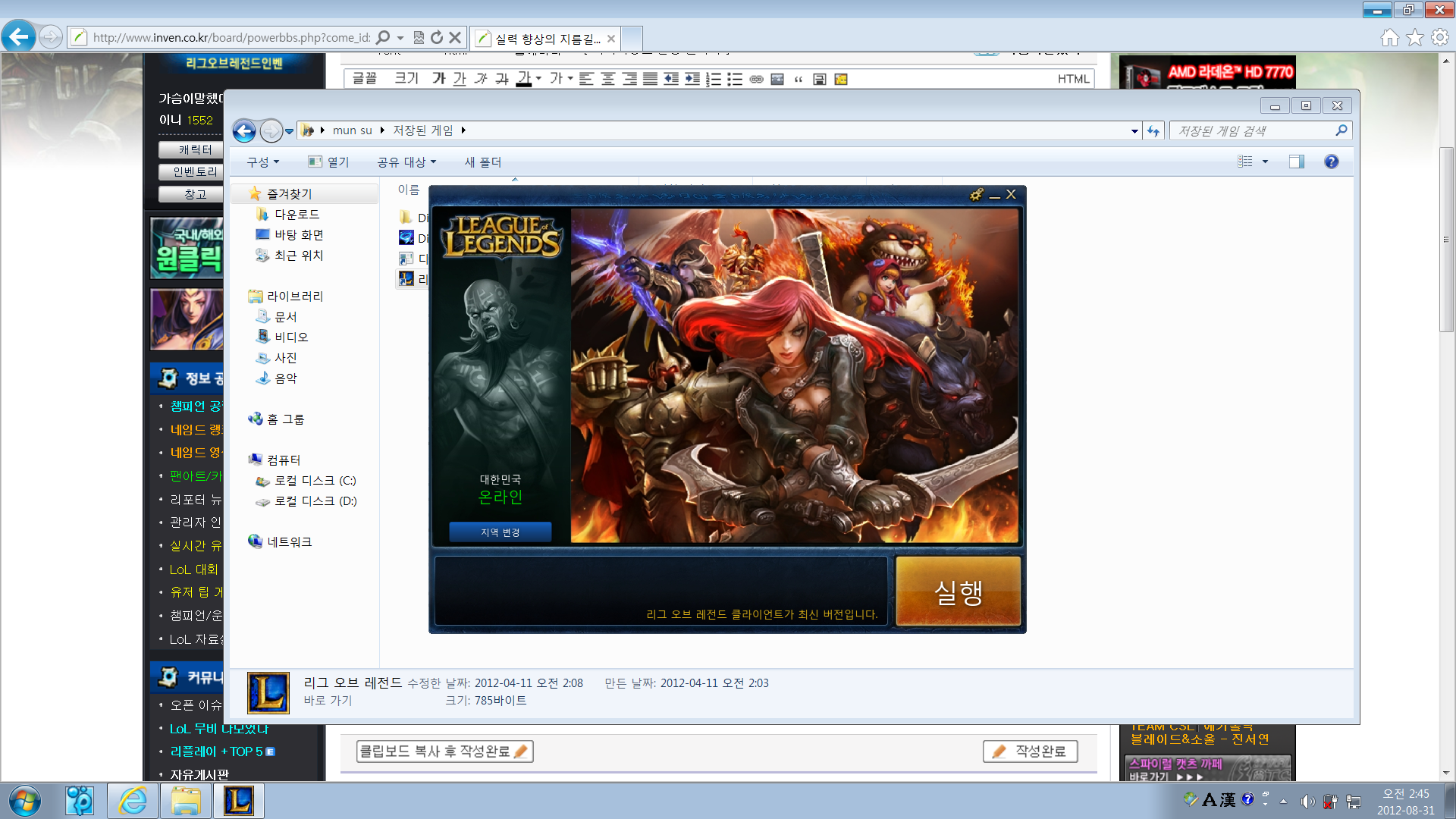Image resolution: width=1456 pixels, height=819 pixels.
Task: Open text color dropdown arrow in editor
Action: pos(538,79)
